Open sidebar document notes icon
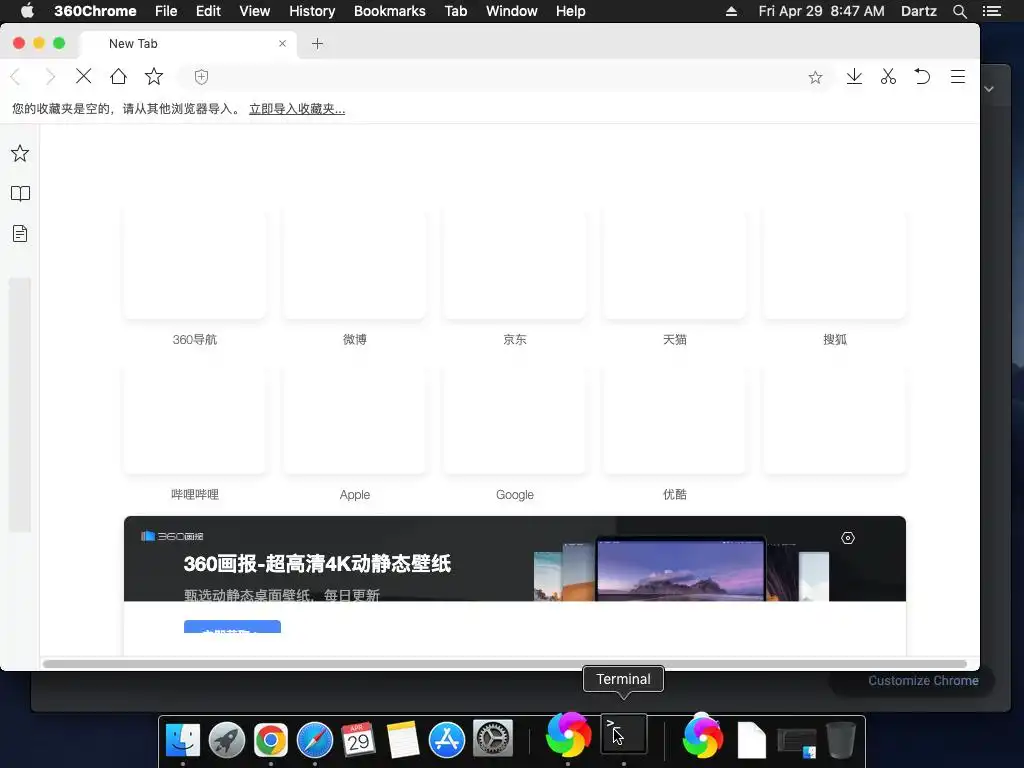Screen dimensions: 1024x768 point(20,234)
